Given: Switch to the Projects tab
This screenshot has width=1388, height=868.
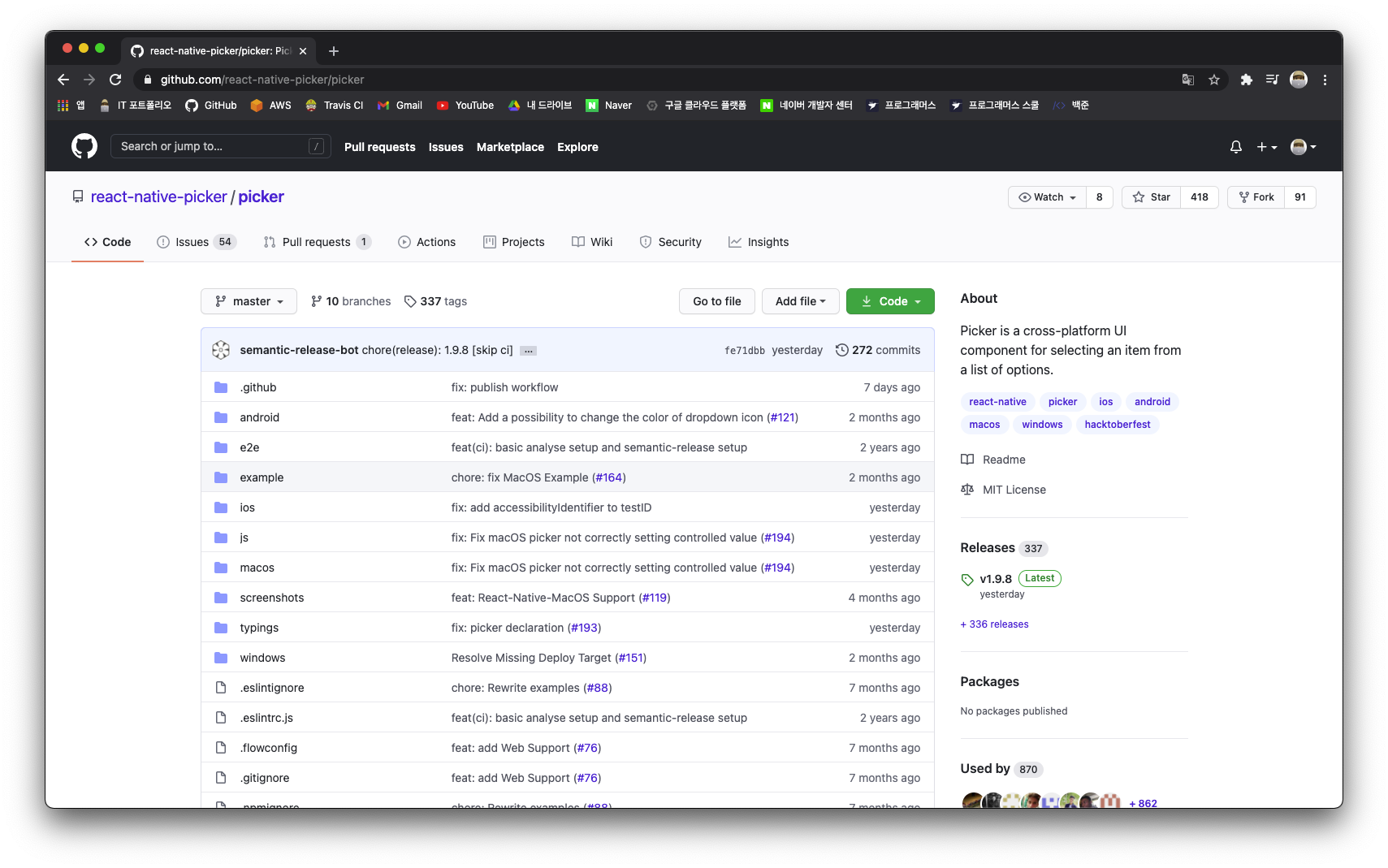Looking at the screenshot, I should click(x=513, y=242).
